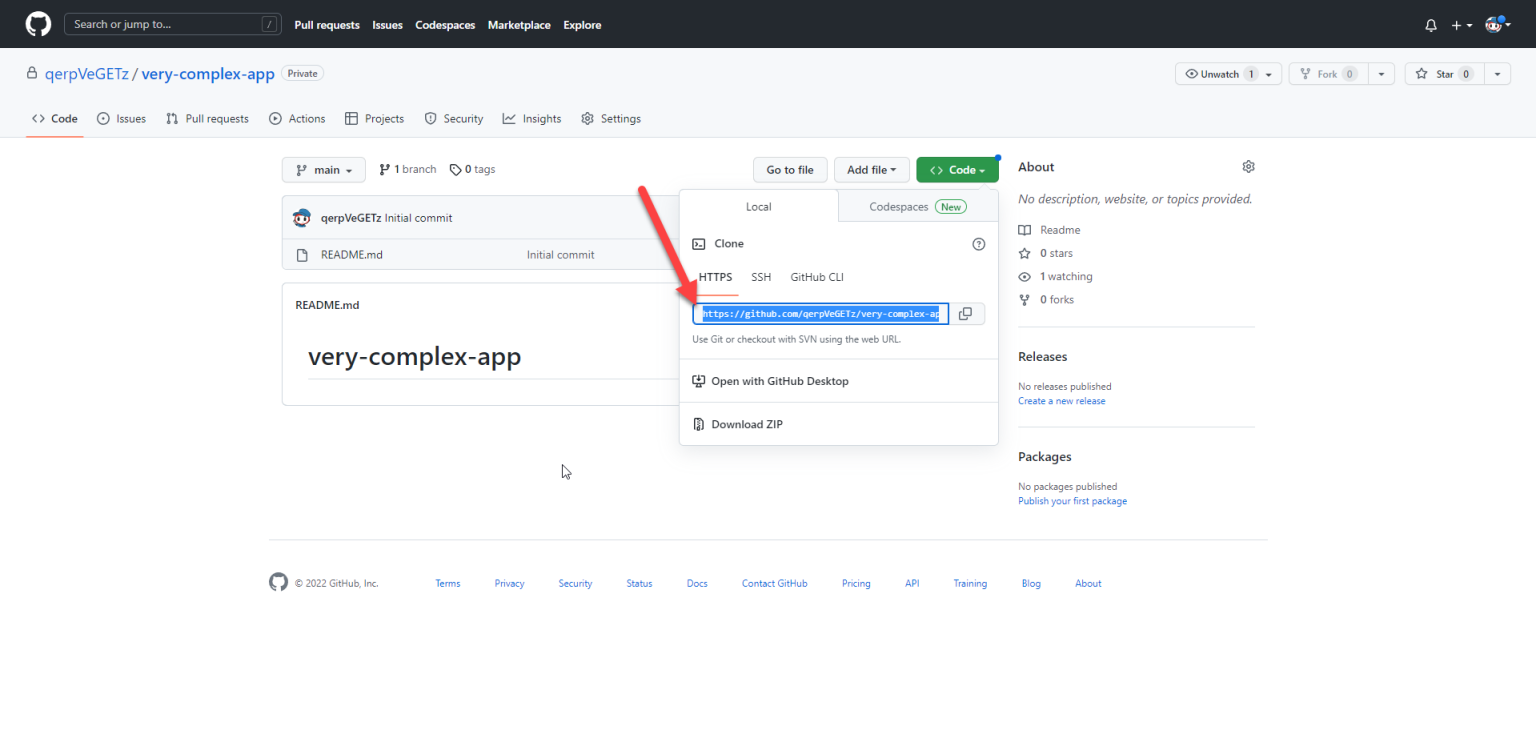The width and height of the screenshot is (1536, 750).
Task: Open the README.md file
Action: point(352,255)
